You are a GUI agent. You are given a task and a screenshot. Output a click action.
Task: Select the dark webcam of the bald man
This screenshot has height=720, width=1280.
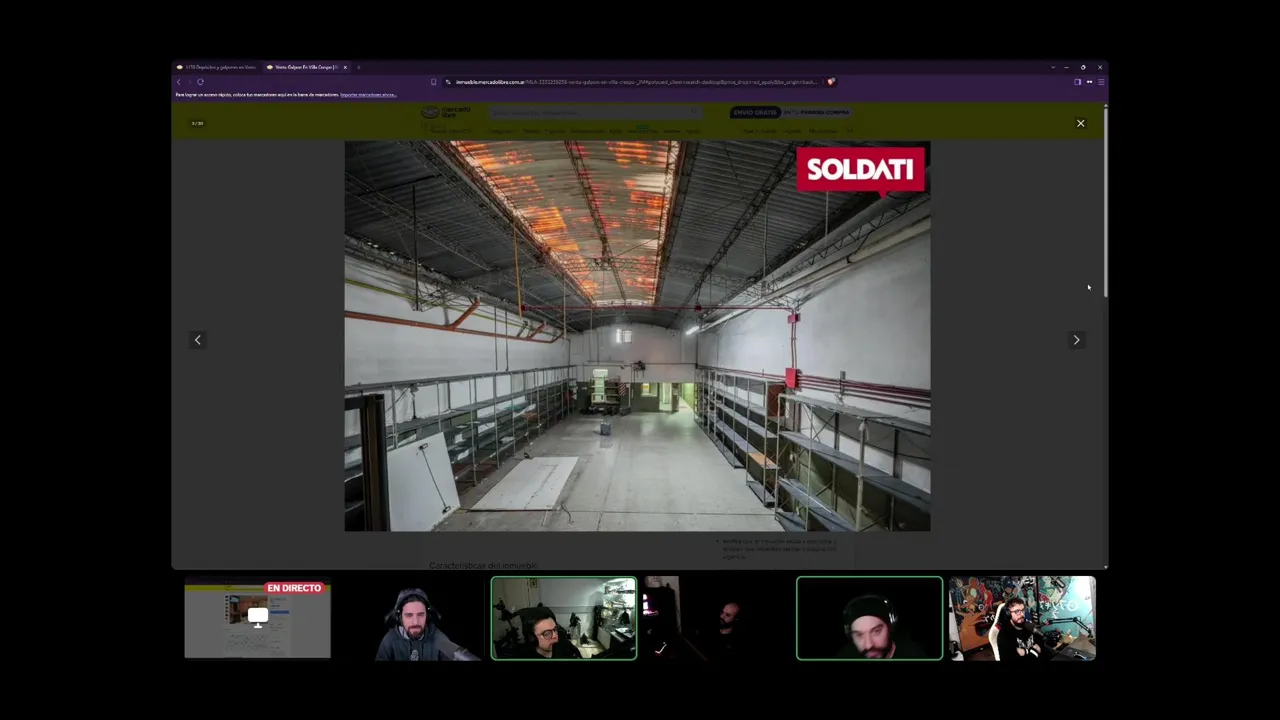pyautogui.click(x=716, y=618)
